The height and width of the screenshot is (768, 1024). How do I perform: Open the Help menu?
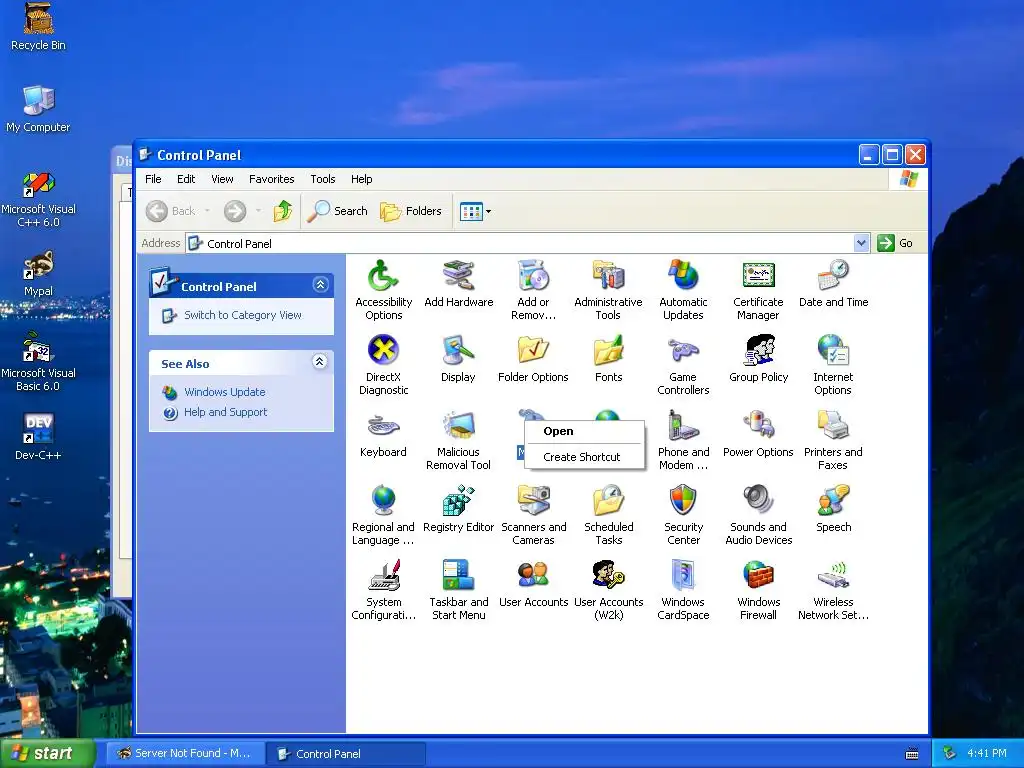tap(361, 179)
